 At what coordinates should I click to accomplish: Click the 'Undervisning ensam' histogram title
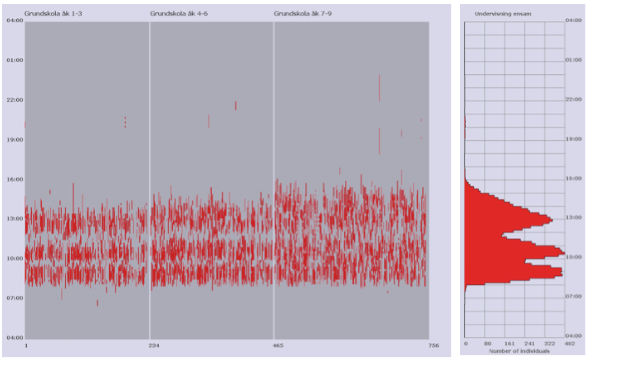[503, 14]
